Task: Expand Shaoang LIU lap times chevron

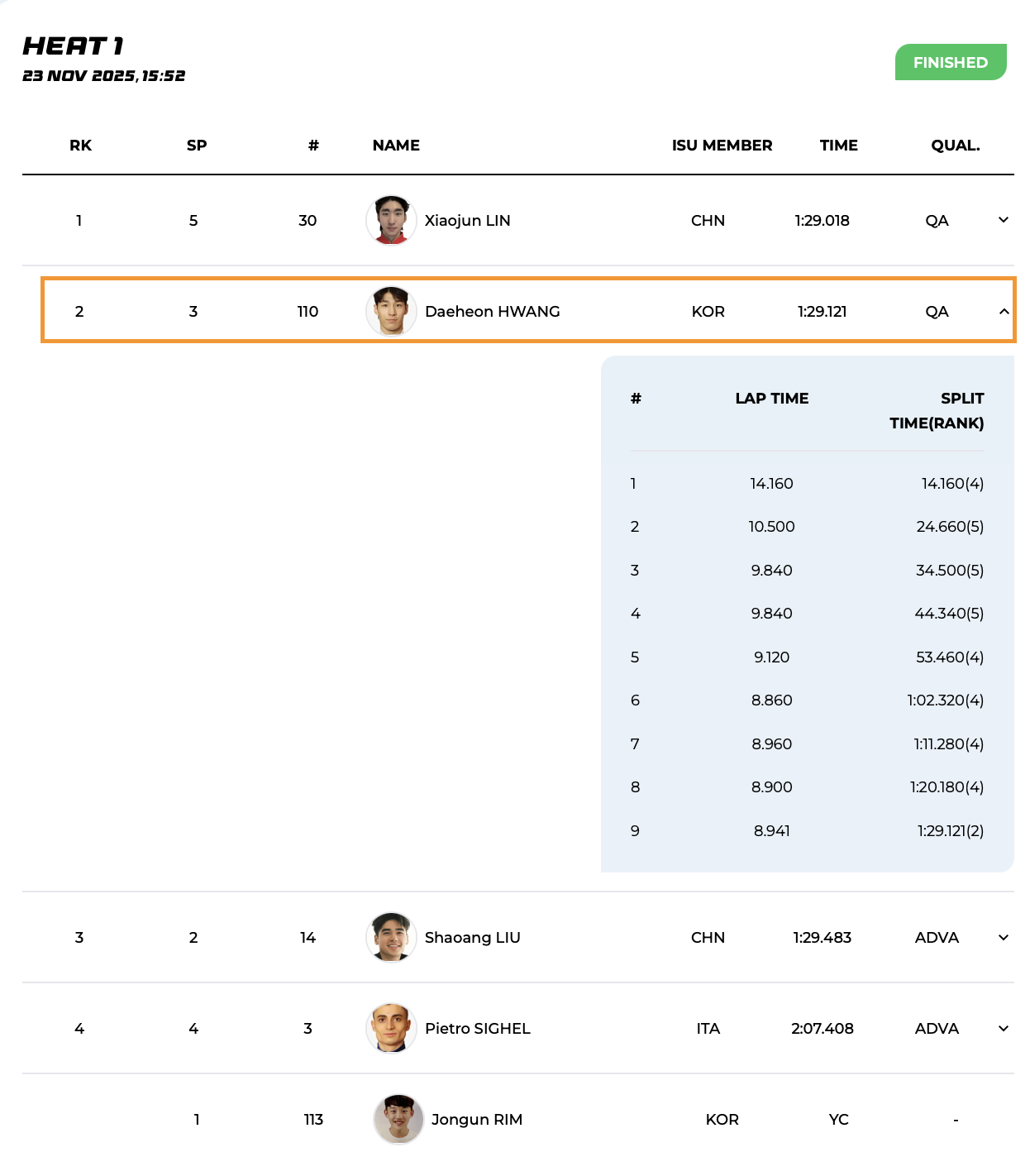Action: click(1004, 937)
